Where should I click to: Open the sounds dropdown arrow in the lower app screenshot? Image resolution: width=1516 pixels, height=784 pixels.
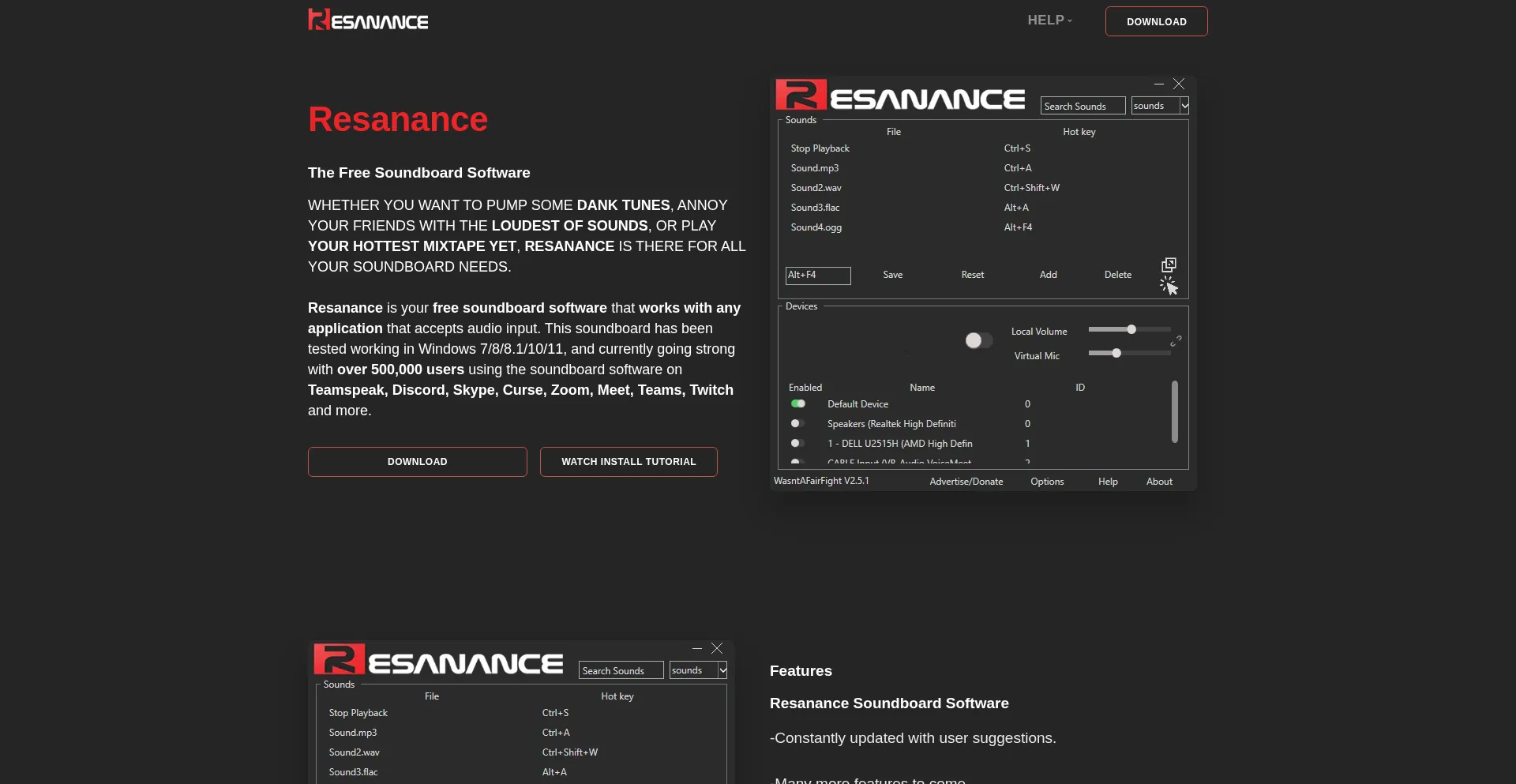[722, 670]
